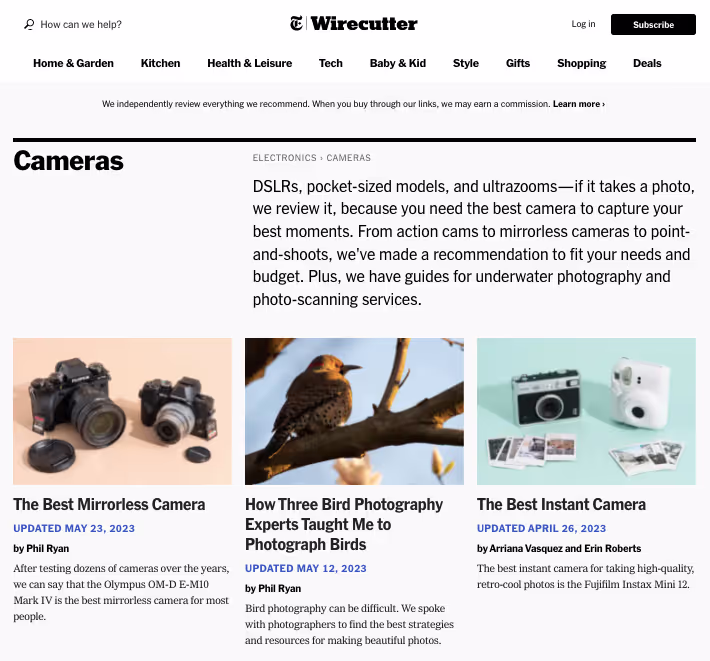The width and height of the screenshot is (710, 661).
Task: Open the Baby & Kid menu
Action: [398, 63]
